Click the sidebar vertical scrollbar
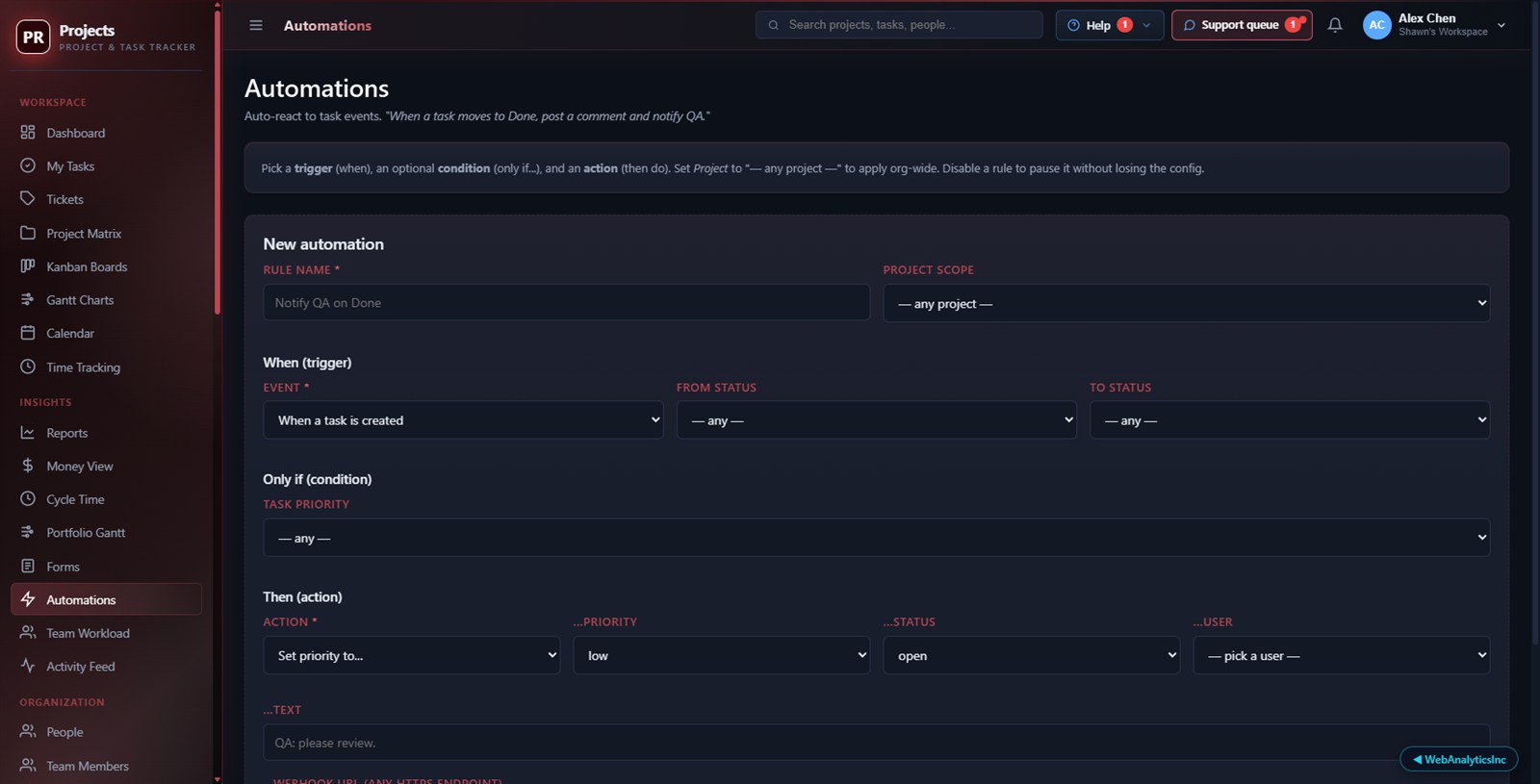Viewport: 1540px width, 784px height. [x=218, y=162]
